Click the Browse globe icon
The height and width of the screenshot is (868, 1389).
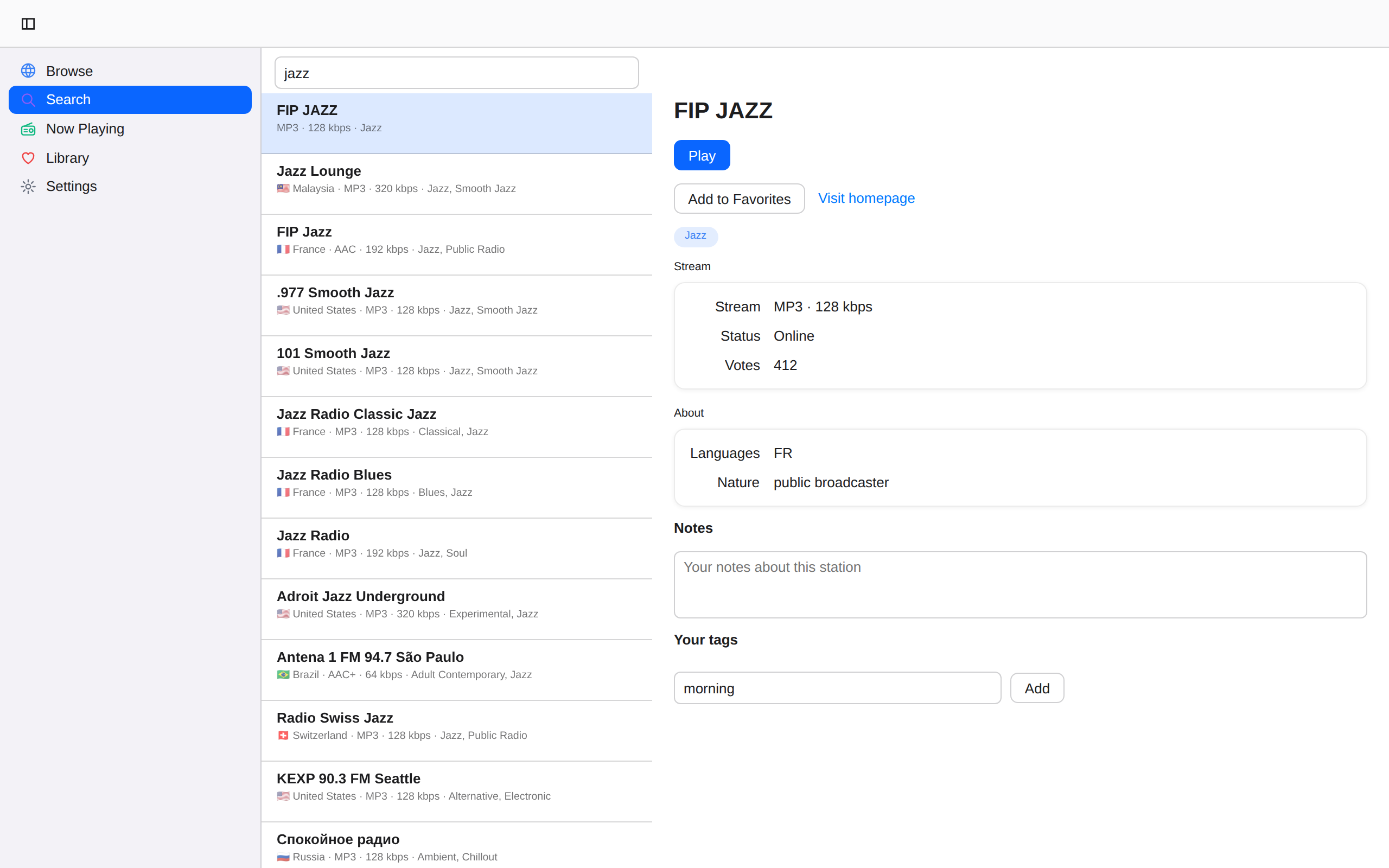[x=28, y=71]
